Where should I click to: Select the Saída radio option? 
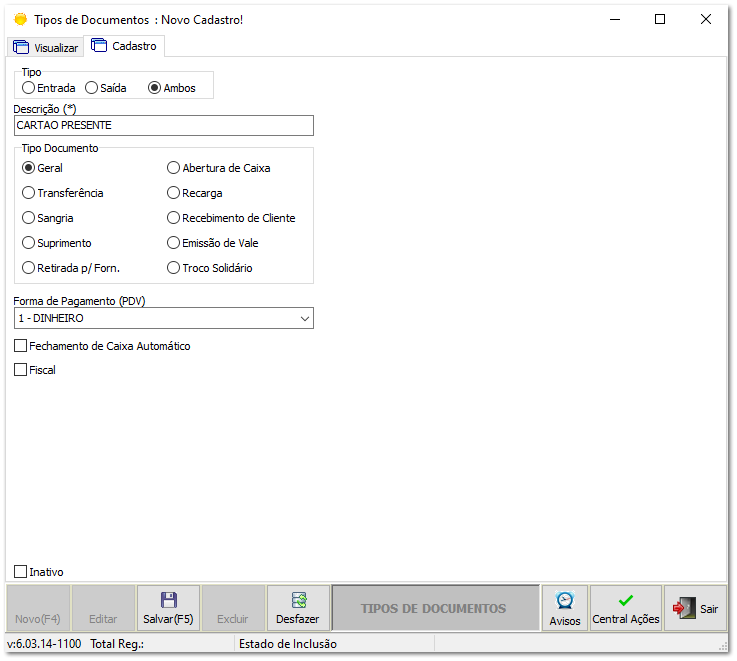(x=91, y=87)
